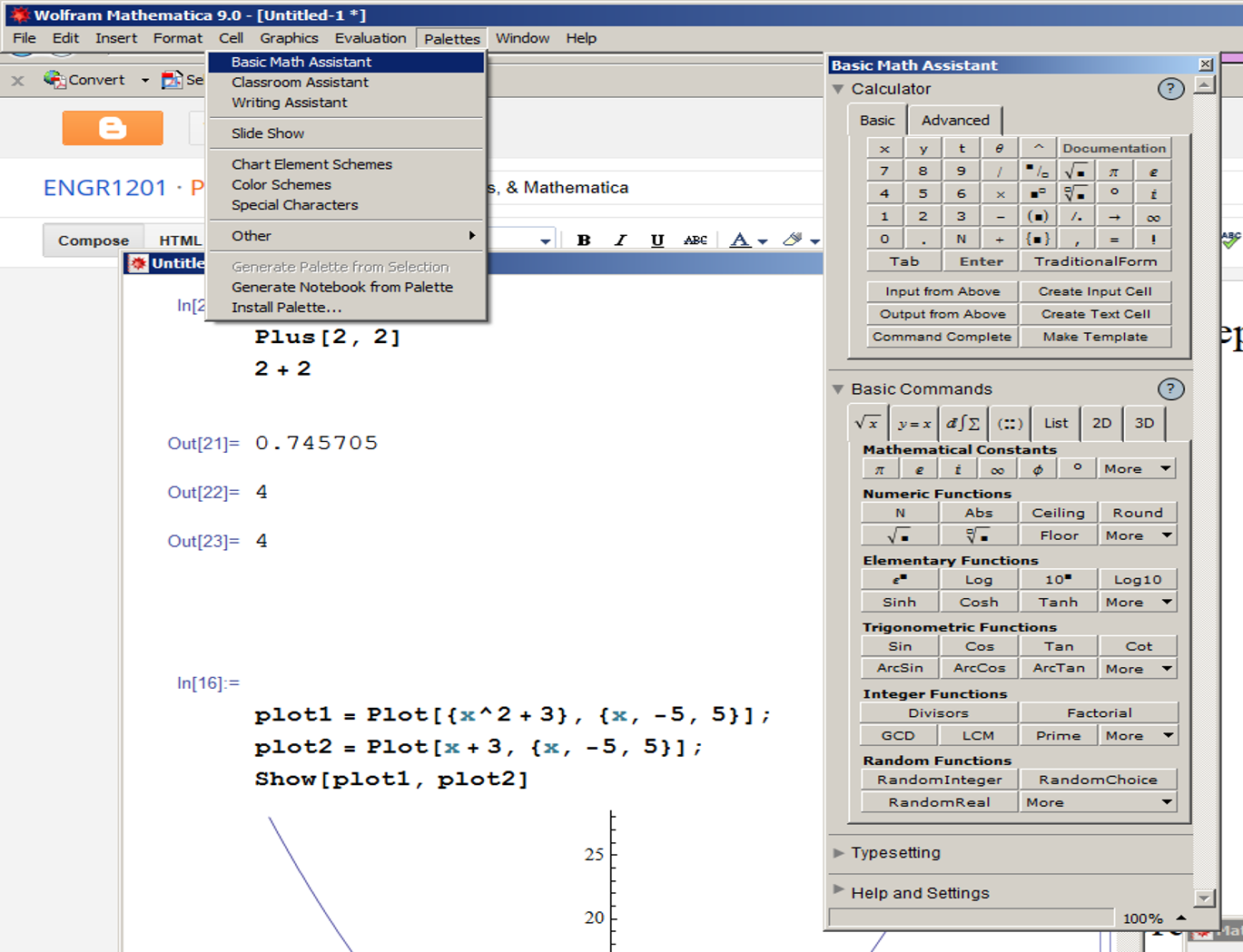Collapse the Calculator section

pyautogui.click(x=838, y=89)
